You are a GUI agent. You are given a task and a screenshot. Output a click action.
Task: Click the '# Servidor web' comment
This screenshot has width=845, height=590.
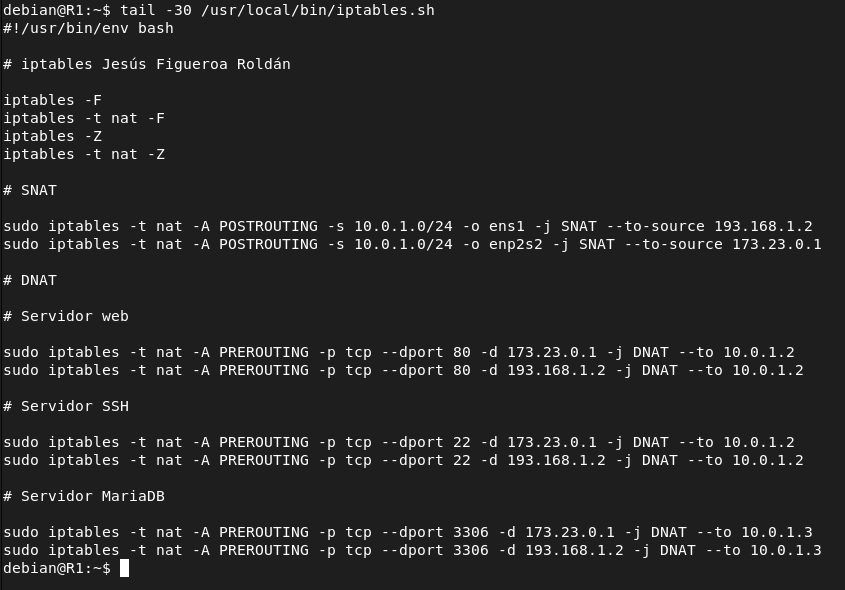(66, 316)
